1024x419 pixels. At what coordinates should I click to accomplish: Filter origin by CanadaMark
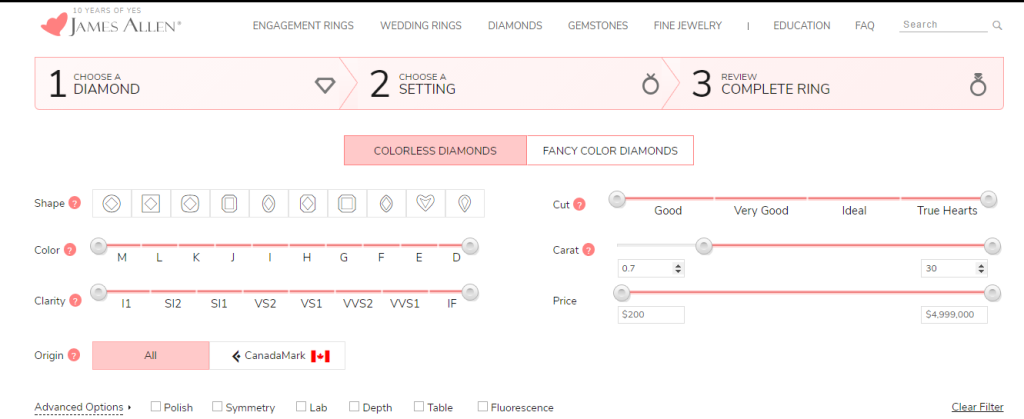pyautogui.click(x=278, y=356)
